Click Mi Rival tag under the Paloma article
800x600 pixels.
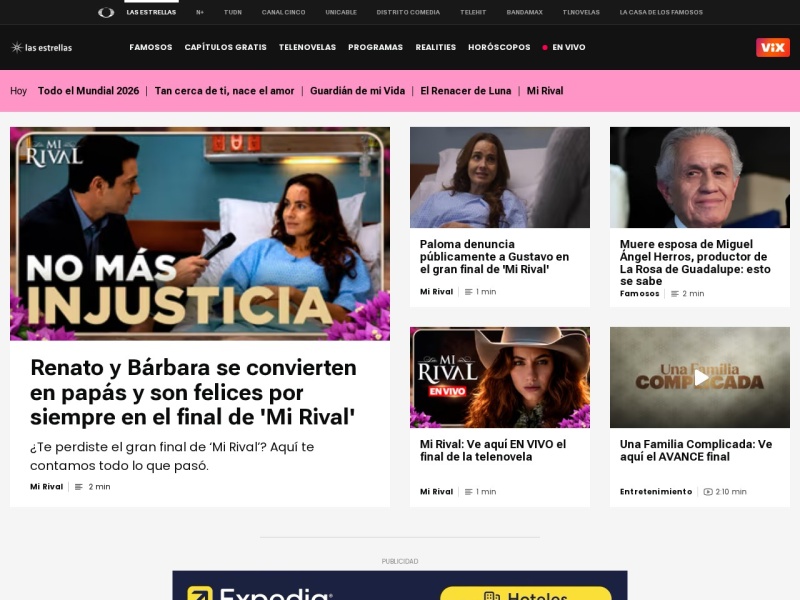tap(436, 292)
